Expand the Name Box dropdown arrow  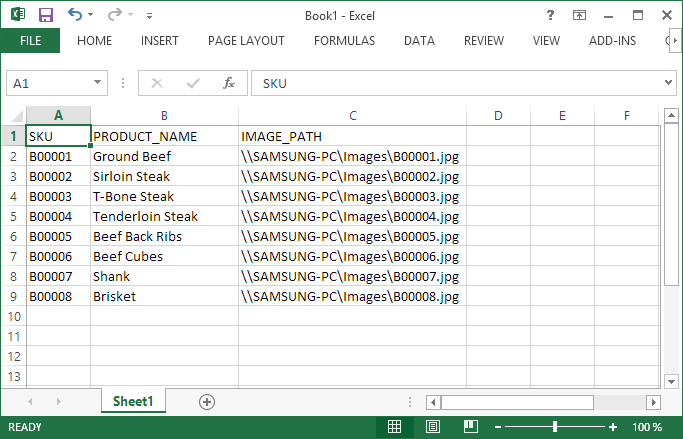click(98, 83)
